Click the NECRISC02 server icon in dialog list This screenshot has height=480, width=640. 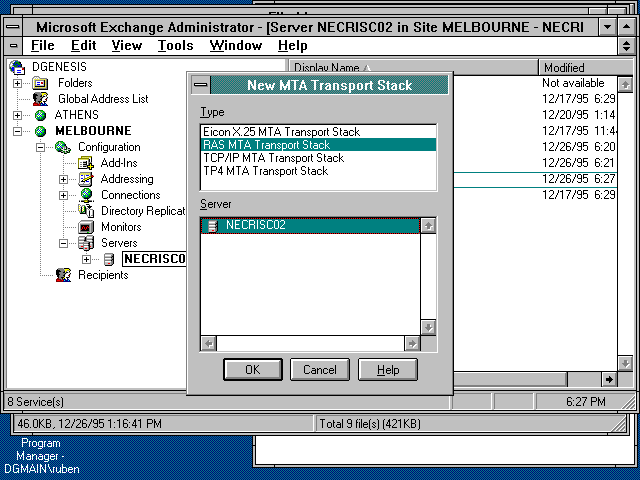[x=213, y=226]
